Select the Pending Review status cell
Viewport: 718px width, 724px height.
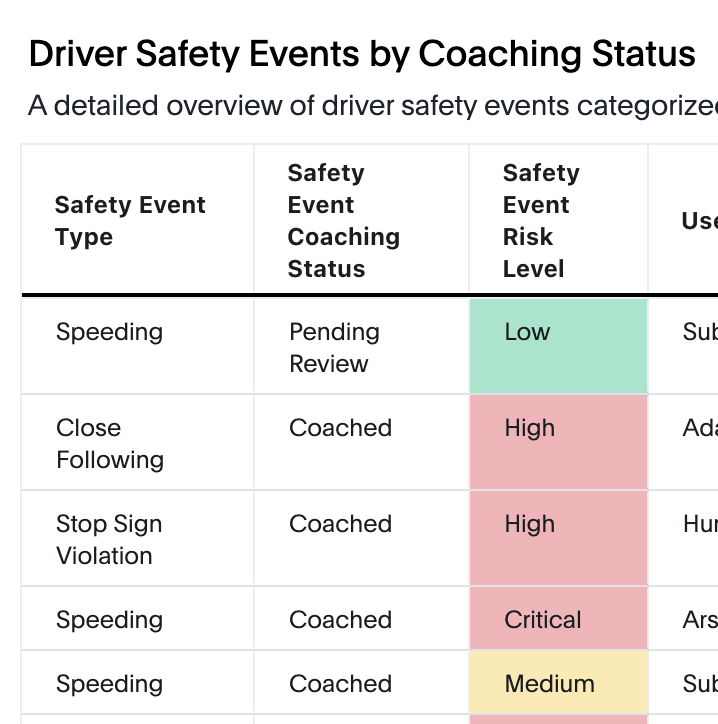pyautogui.click(x=334, y=347)
